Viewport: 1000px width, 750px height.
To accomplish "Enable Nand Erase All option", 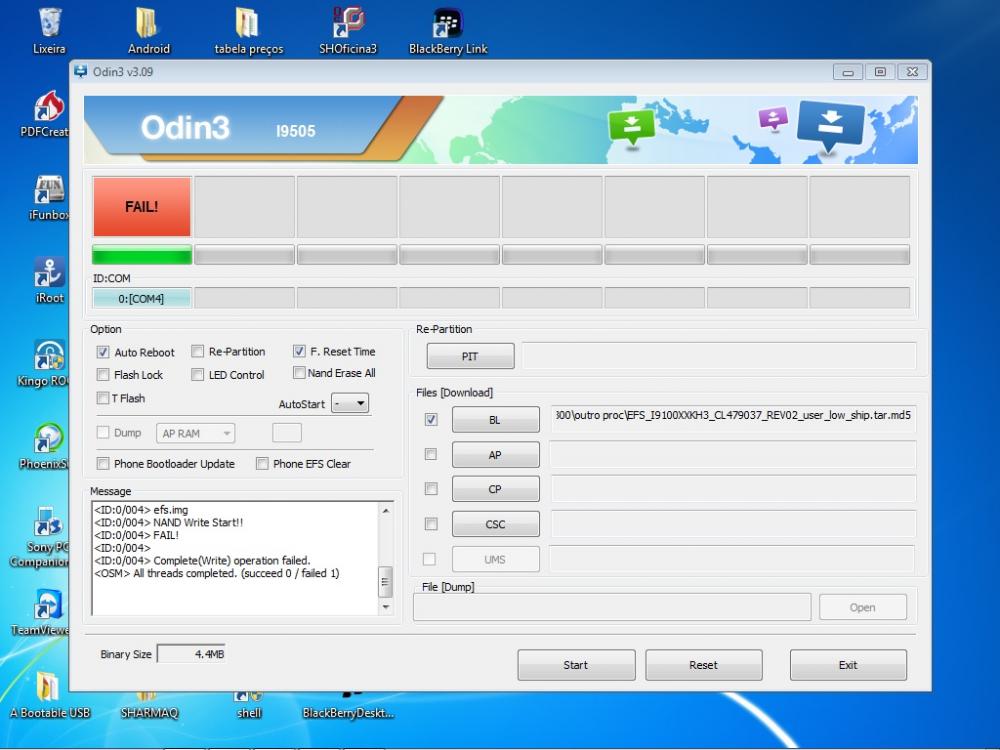I will pos(299,372).
